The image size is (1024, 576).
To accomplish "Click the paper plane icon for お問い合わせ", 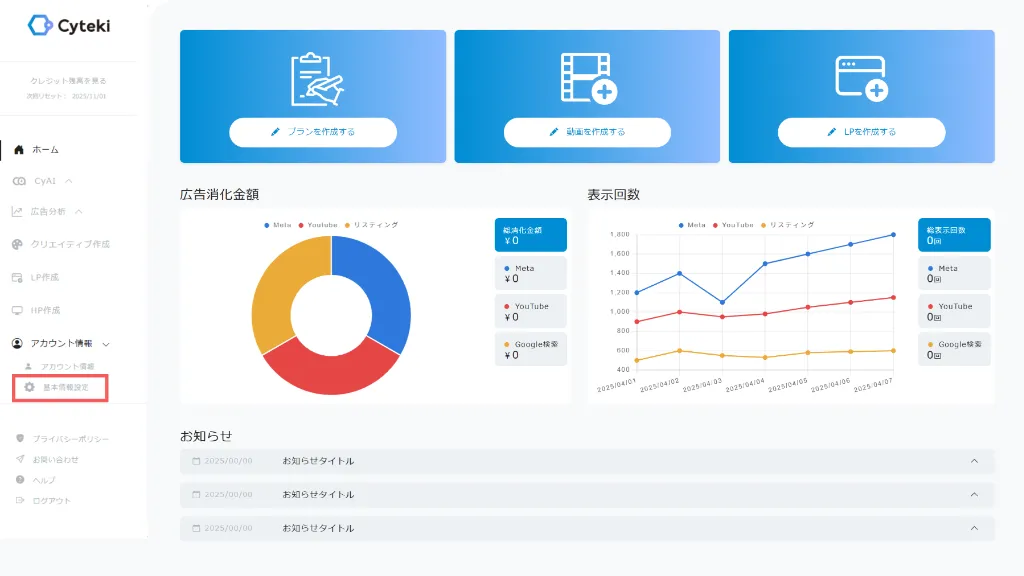I will point(20,460).
